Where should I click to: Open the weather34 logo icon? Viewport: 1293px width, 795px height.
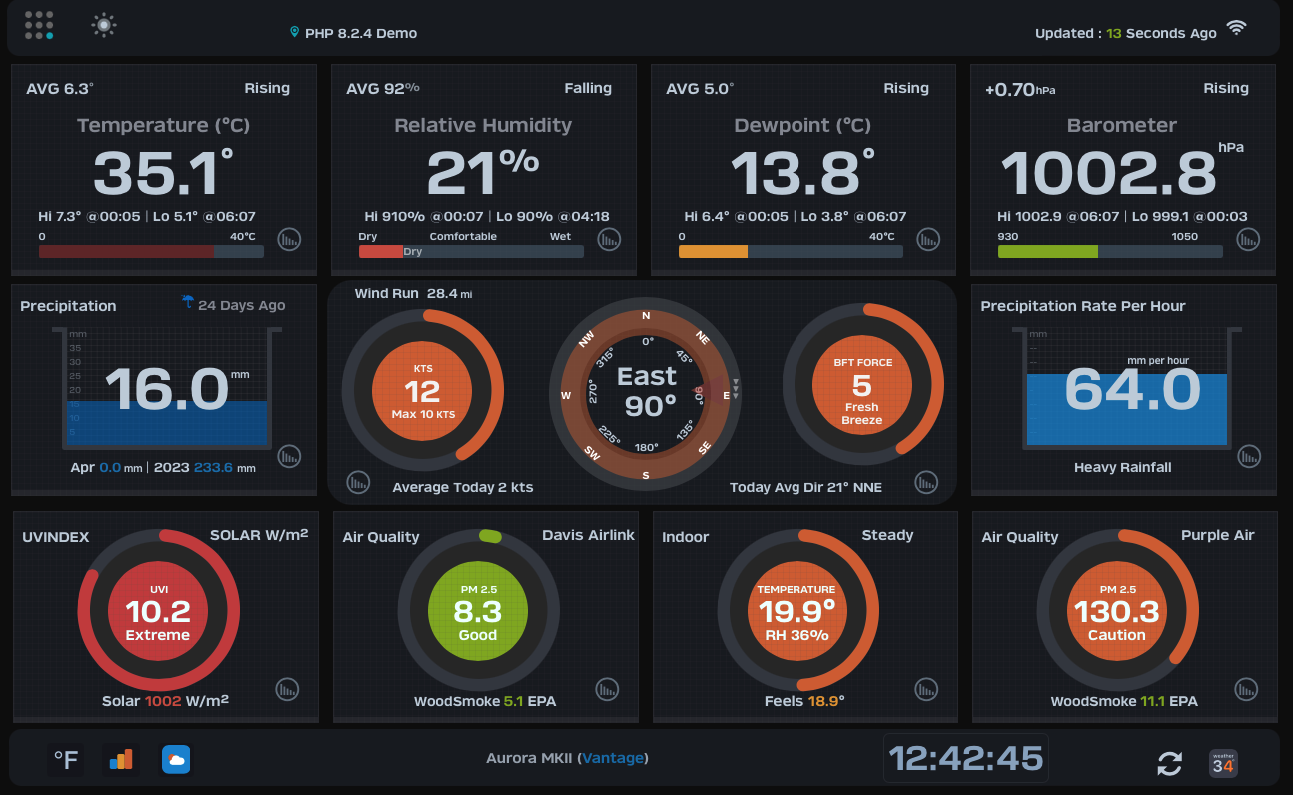click(x=1223, y=763)
